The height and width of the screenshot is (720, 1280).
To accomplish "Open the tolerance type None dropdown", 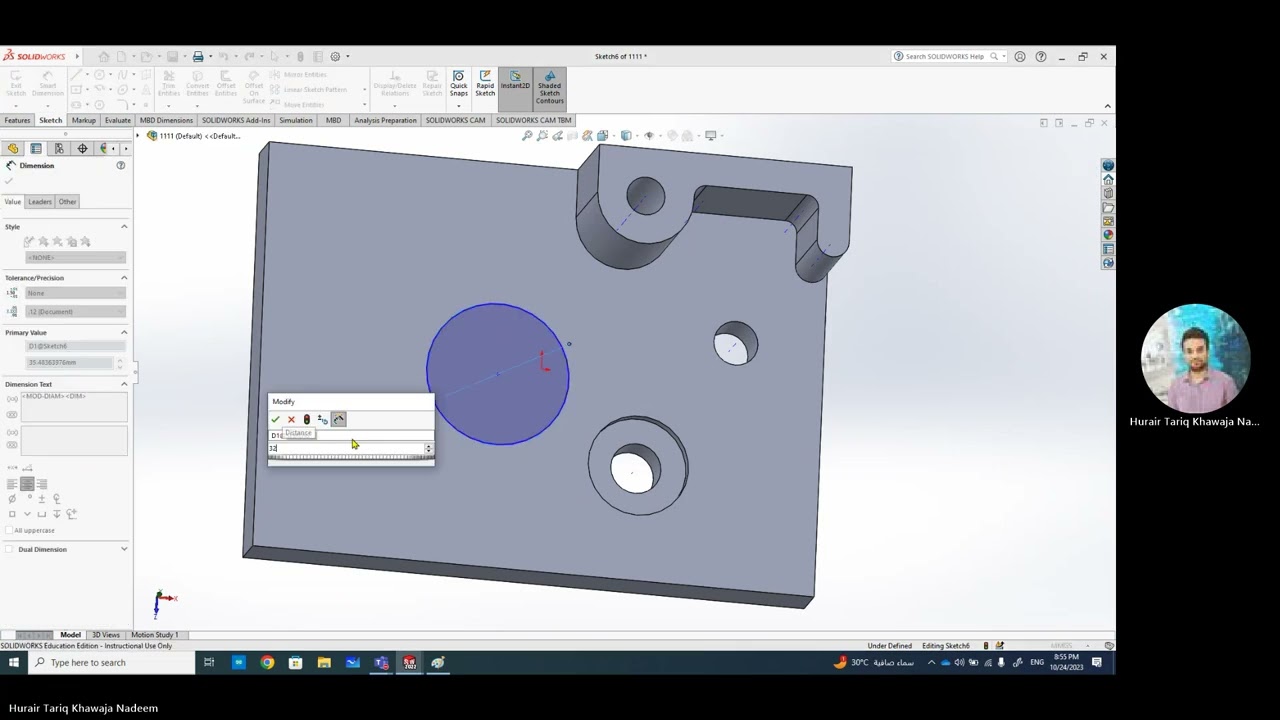I will coord(76,293).
